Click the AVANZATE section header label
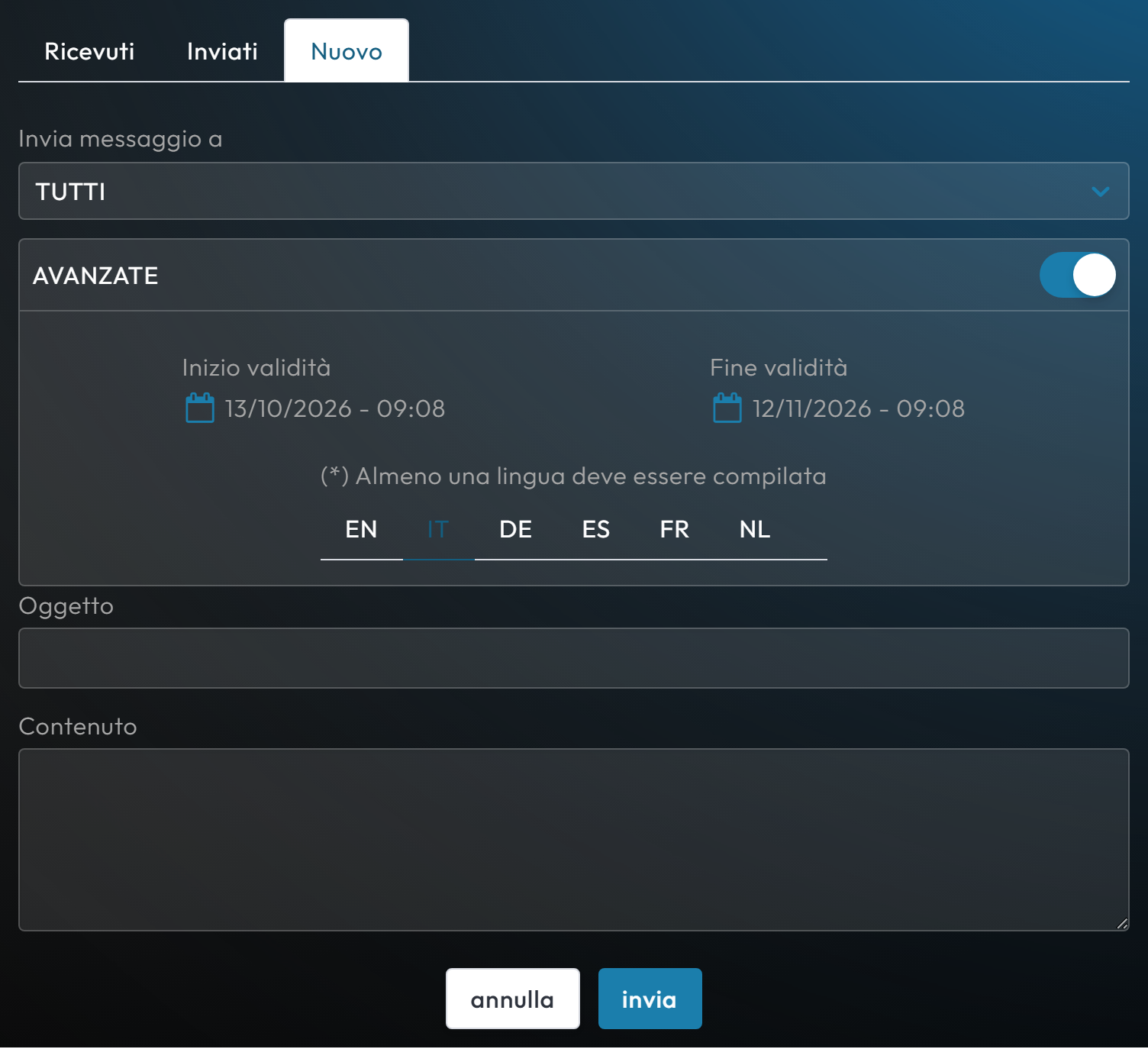 (x=95, y=276)
